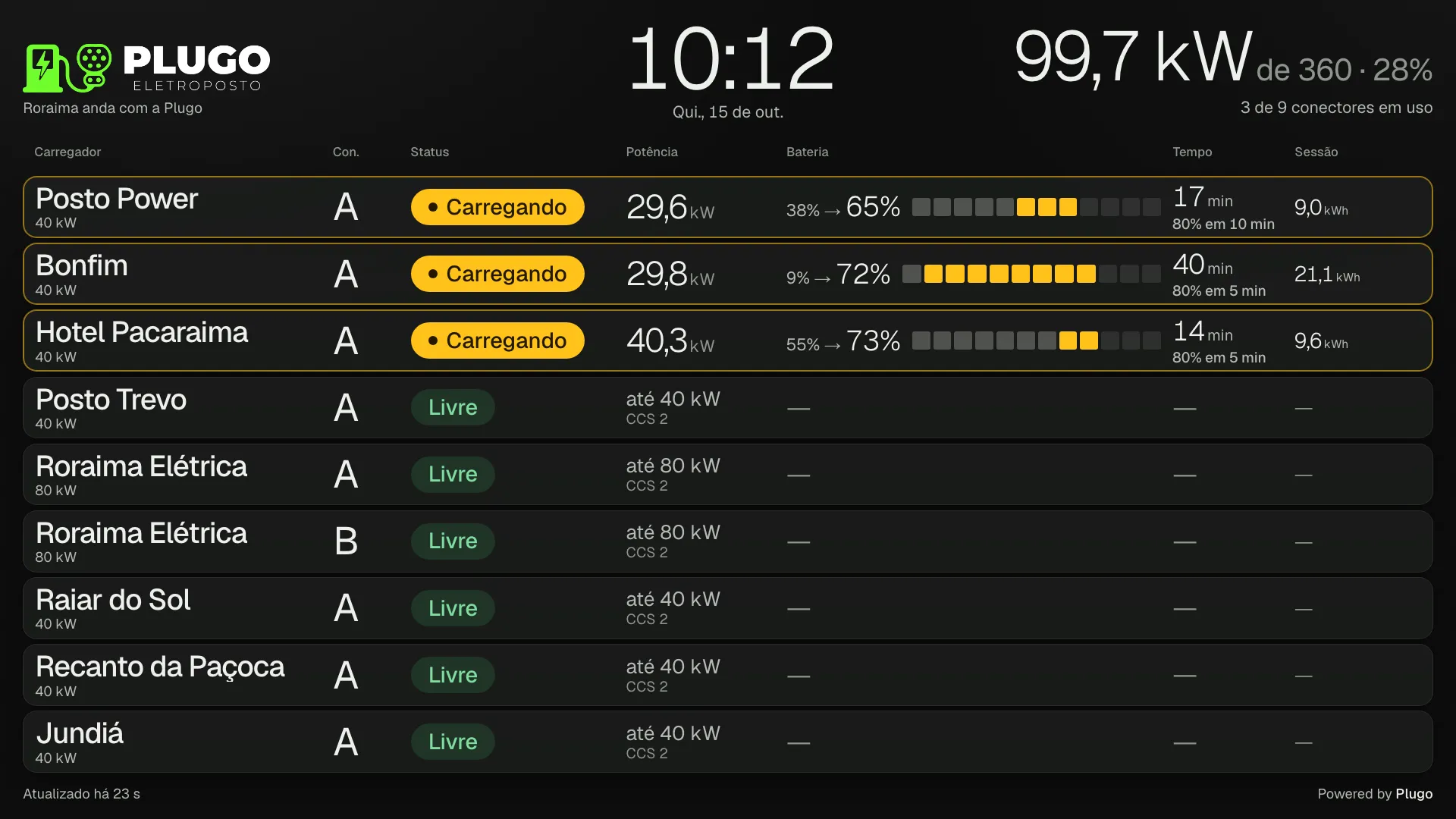
Task: Click the Carregando badge for Hotel Pacaraima
Action: (497, 340)
